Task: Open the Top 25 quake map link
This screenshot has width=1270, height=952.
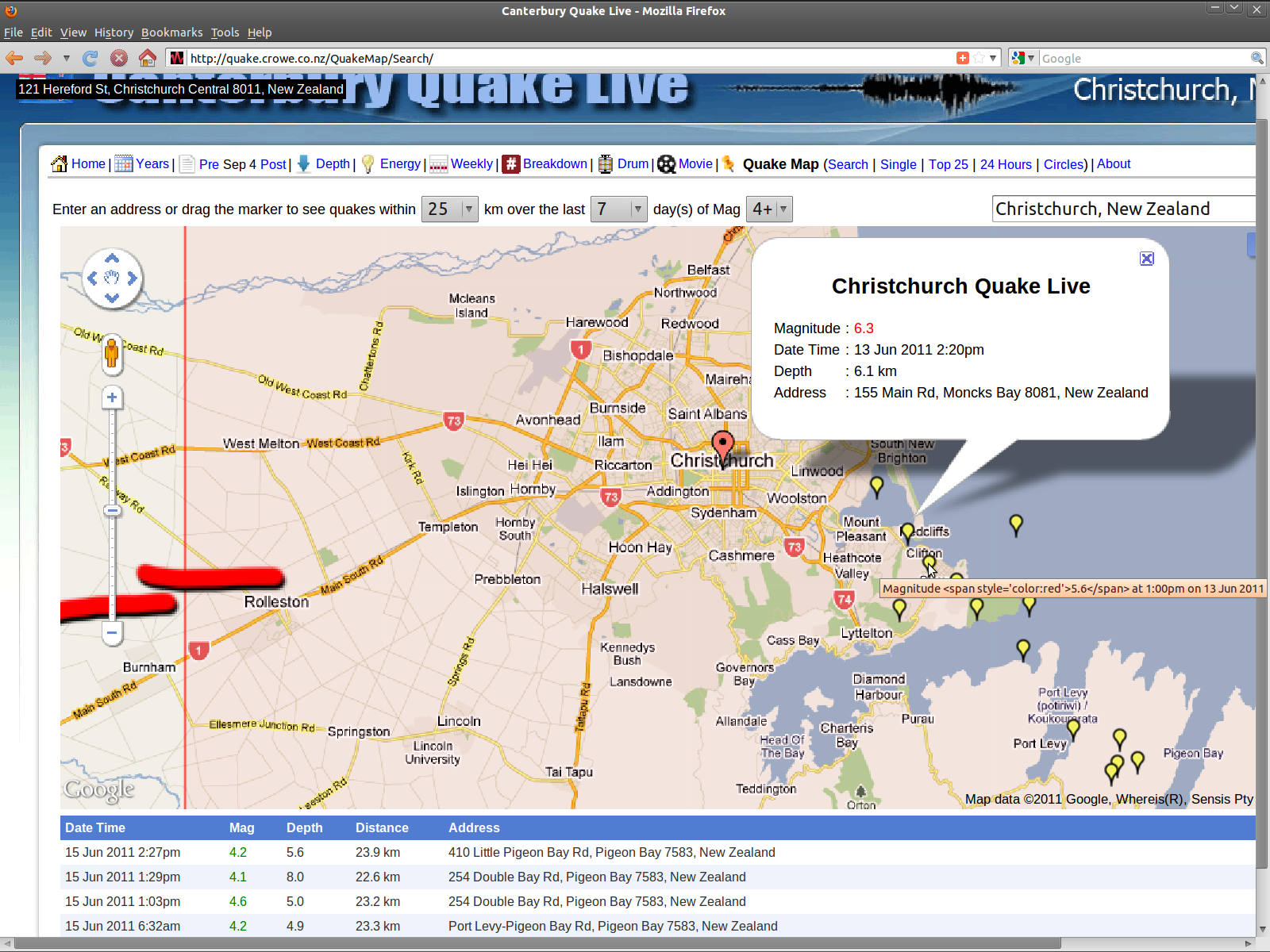Action: [x=949, y=164]
